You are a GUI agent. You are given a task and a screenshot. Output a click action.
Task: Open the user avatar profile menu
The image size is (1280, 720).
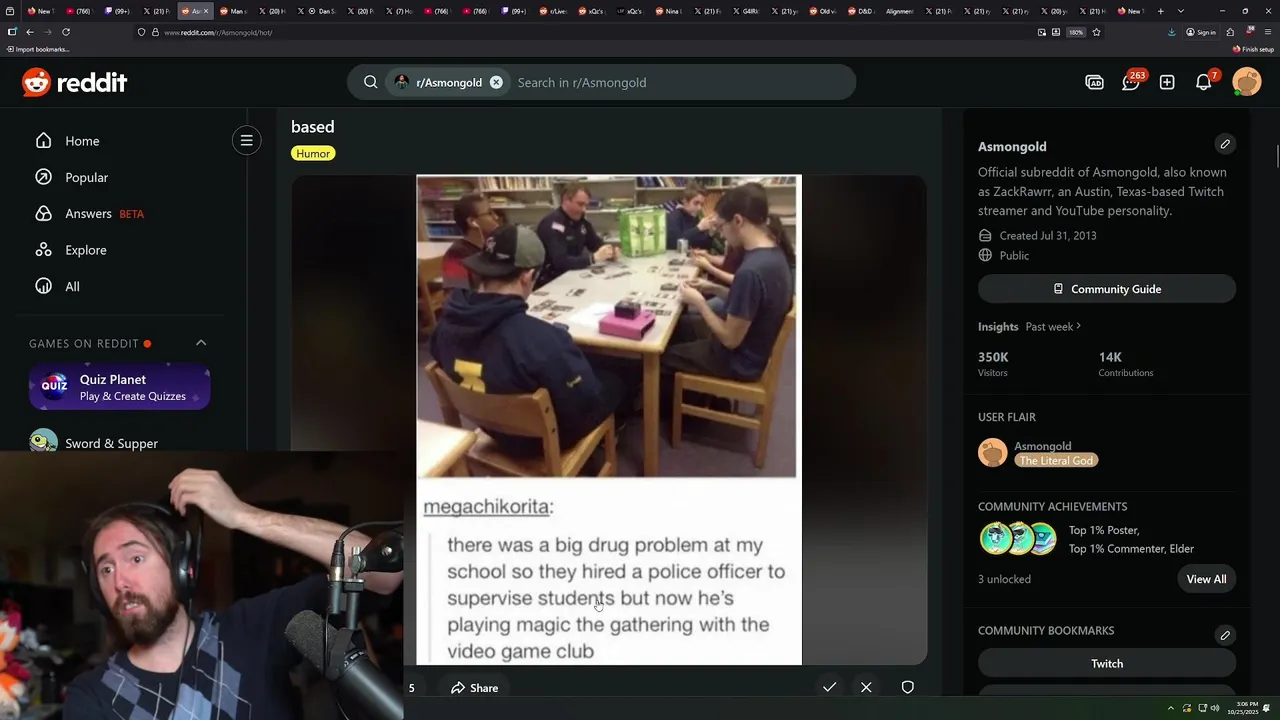[x=1247, y=82]
